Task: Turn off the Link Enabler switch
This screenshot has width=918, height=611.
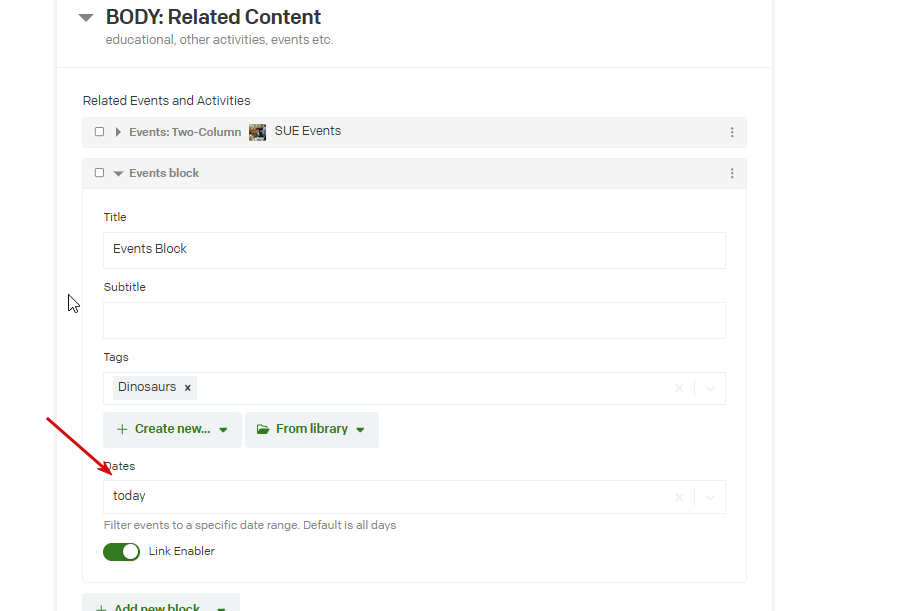Action: [x=121, y=551]
